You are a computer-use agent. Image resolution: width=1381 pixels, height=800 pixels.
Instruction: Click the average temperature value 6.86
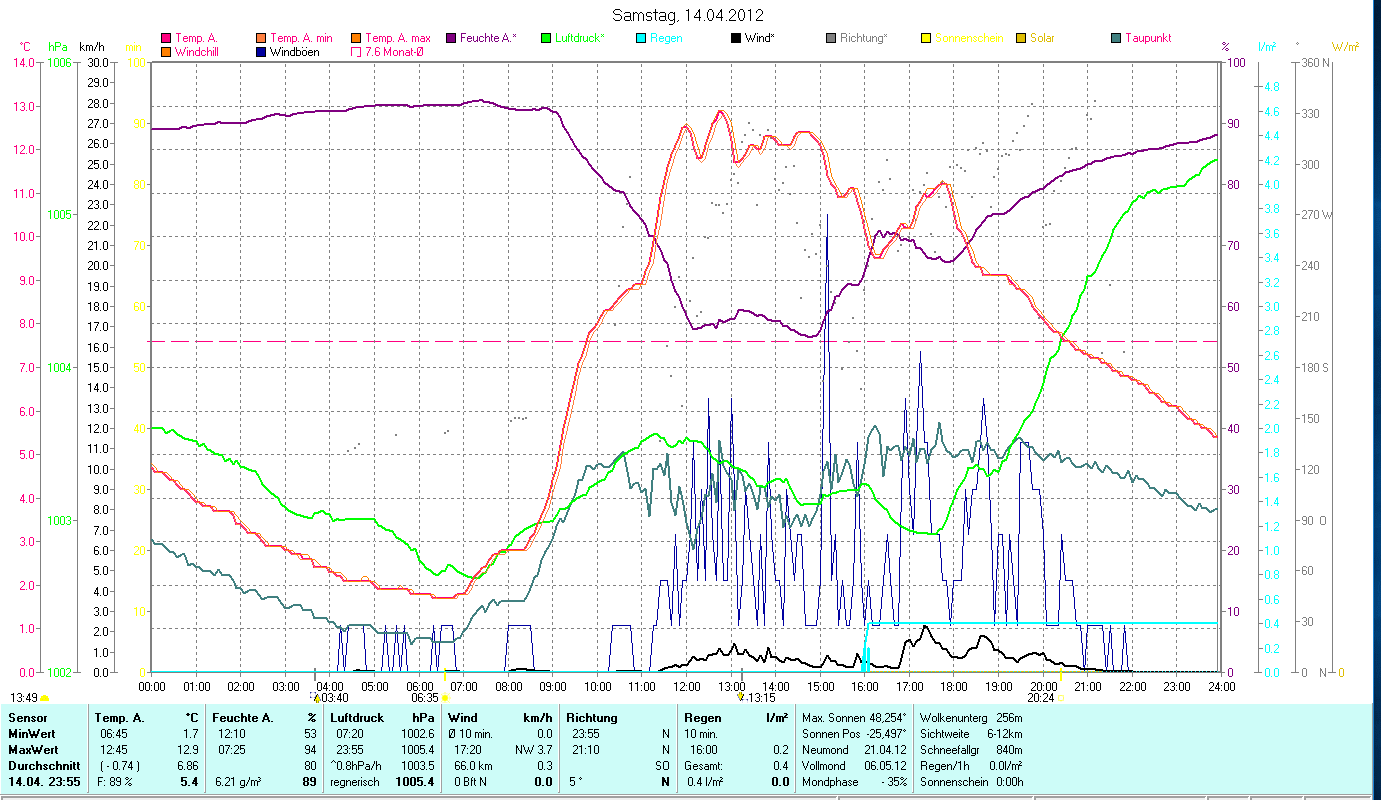tap(188, 764)
